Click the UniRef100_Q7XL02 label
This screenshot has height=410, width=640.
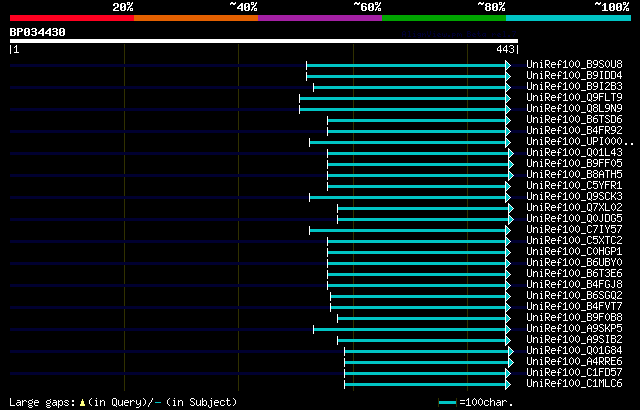click(574, 208)
